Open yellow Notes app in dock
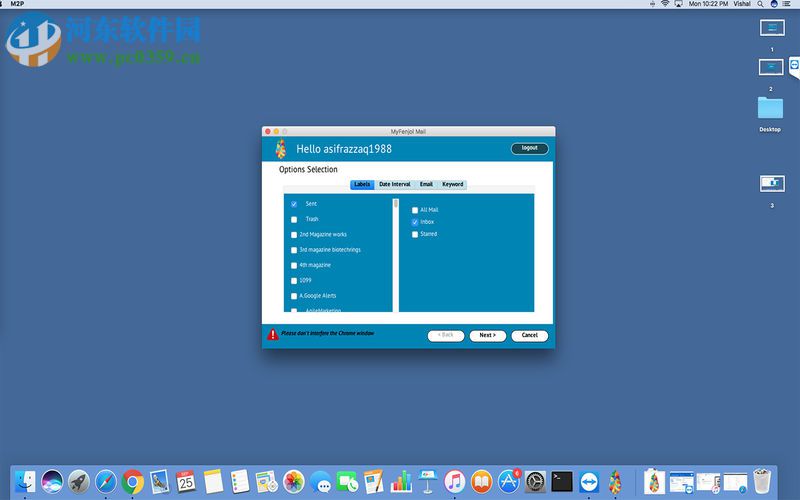Viewport: 800px width, 500px height. click(213, 482)
